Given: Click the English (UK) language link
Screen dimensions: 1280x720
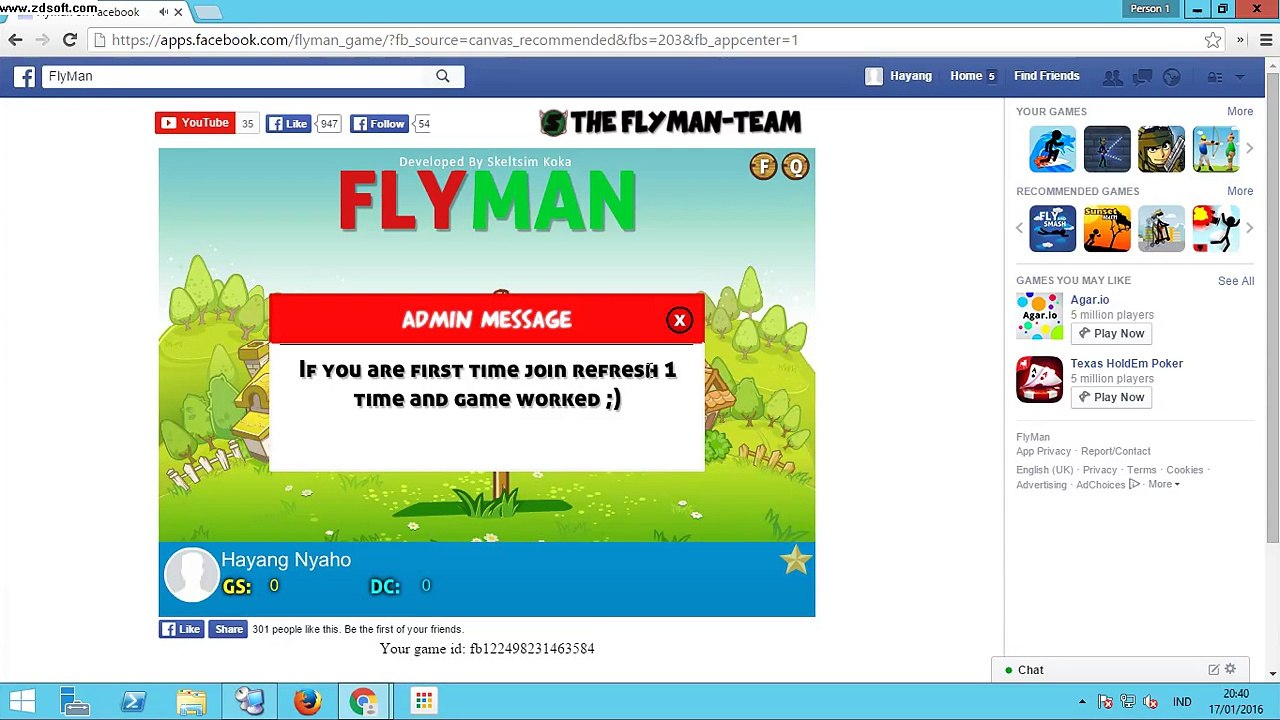Looking at the screenshot, I should [1044, 470].
